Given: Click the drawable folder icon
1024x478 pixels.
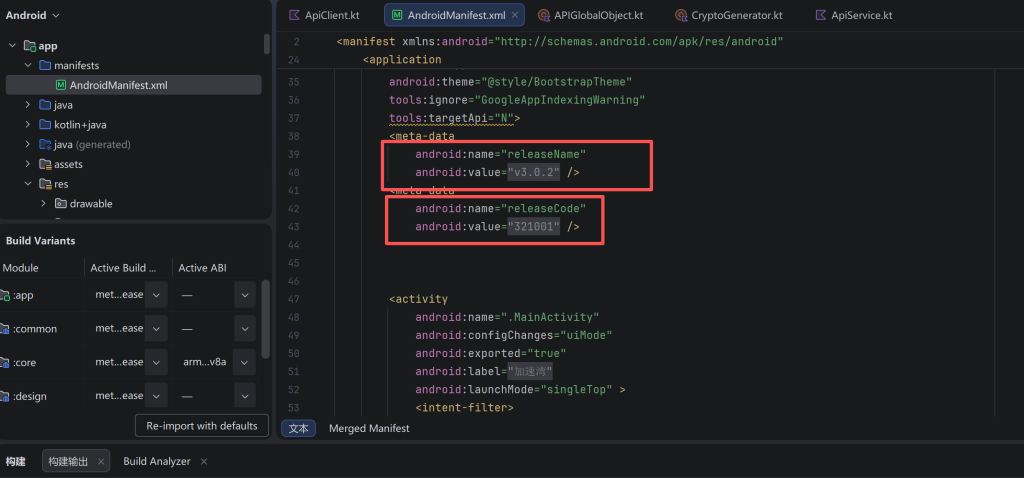Looking at the screenshot, I should (61, 204).
